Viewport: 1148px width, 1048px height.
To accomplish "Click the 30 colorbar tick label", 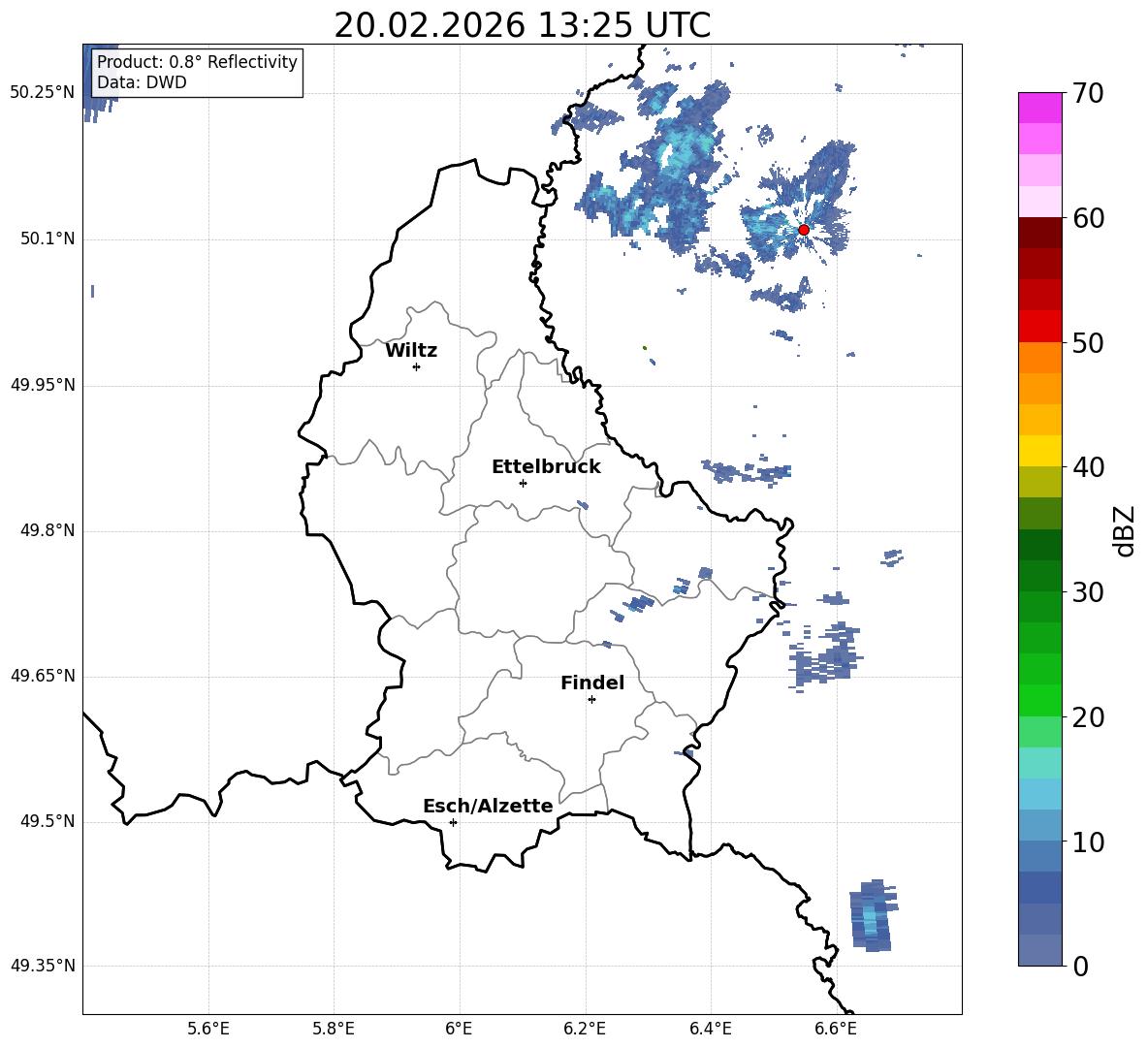I will coord(1088,592).
